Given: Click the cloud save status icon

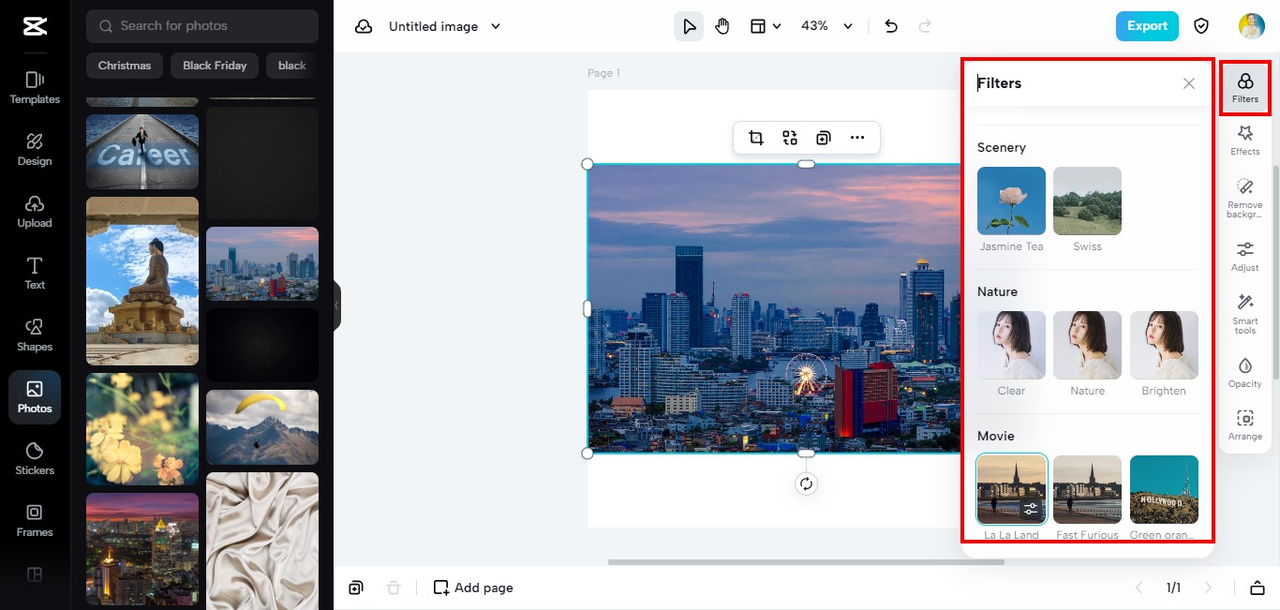Looking at the screenshot, I should (x=364, y=26).
